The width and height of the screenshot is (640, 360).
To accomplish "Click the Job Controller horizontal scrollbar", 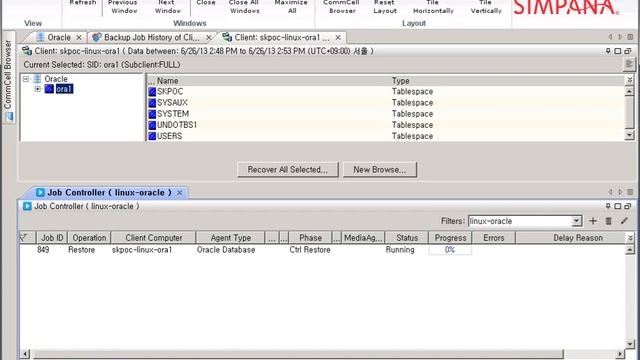I will [298, 353].
